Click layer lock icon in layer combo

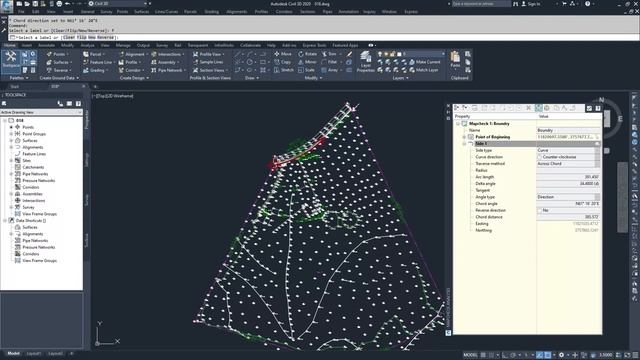click(x=393, y=54)
